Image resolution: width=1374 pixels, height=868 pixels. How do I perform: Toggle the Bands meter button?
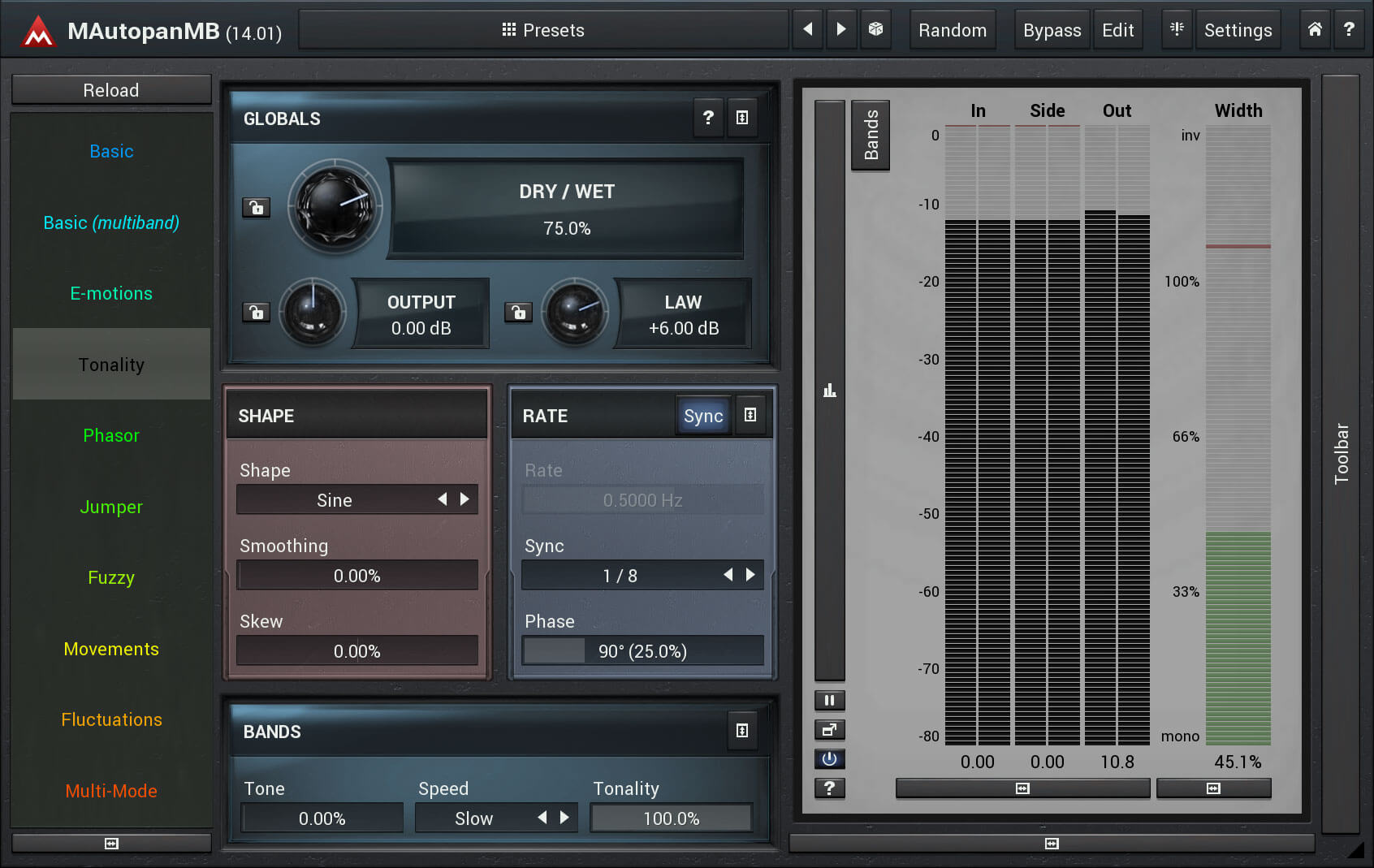[871, 135]
